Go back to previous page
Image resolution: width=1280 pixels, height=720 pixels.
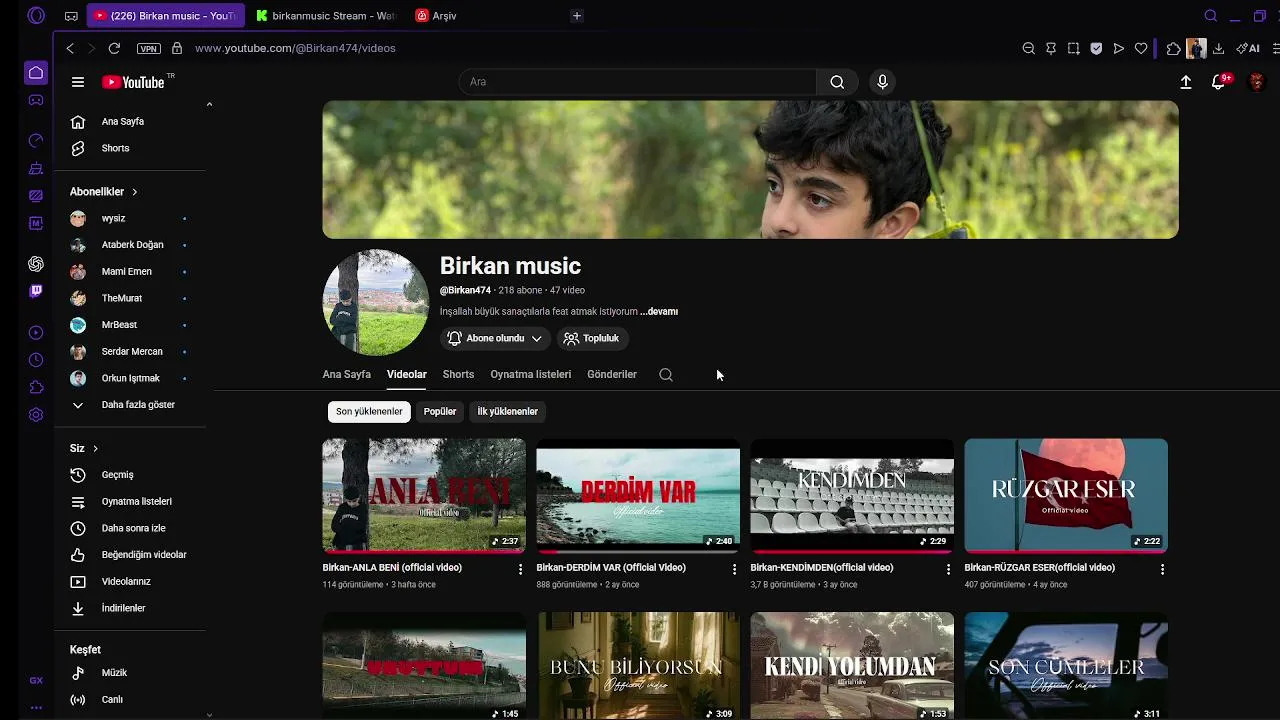click(x=70, y=48)
